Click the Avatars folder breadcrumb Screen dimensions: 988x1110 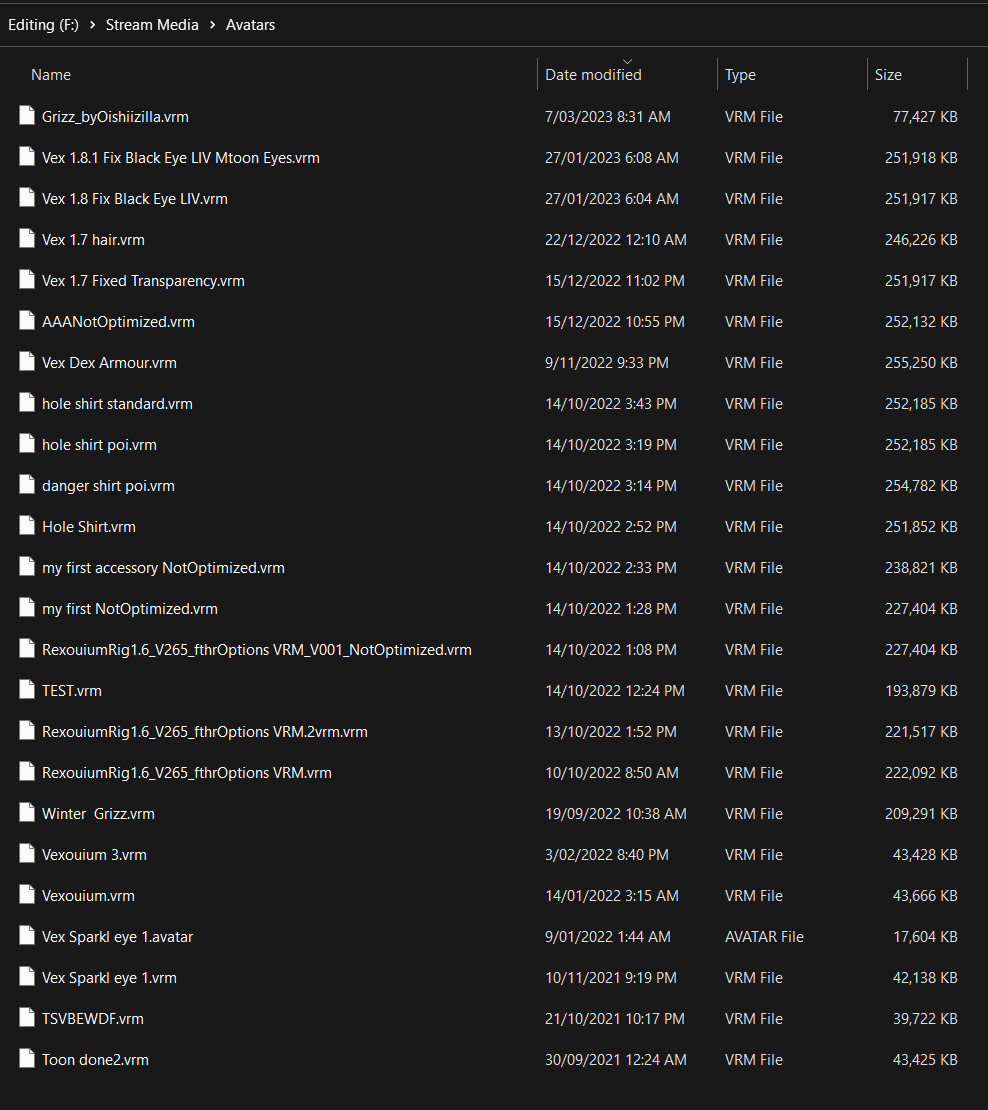(250, 25)
